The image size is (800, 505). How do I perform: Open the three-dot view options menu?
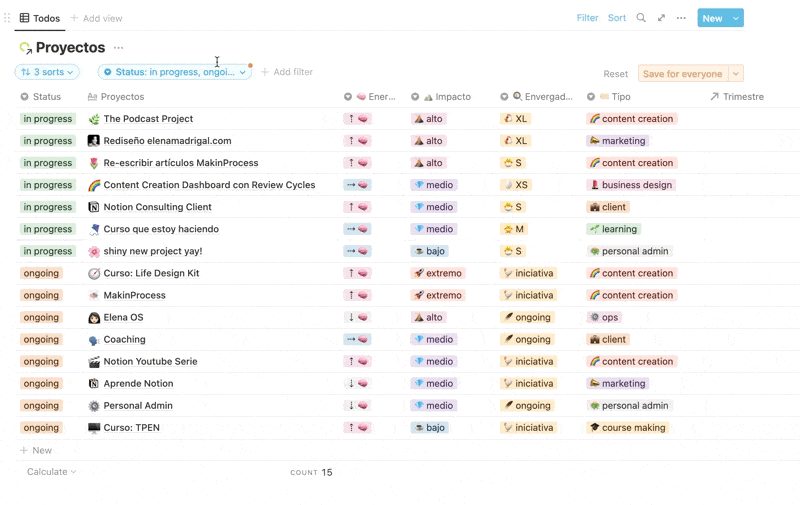pos(681,18)
